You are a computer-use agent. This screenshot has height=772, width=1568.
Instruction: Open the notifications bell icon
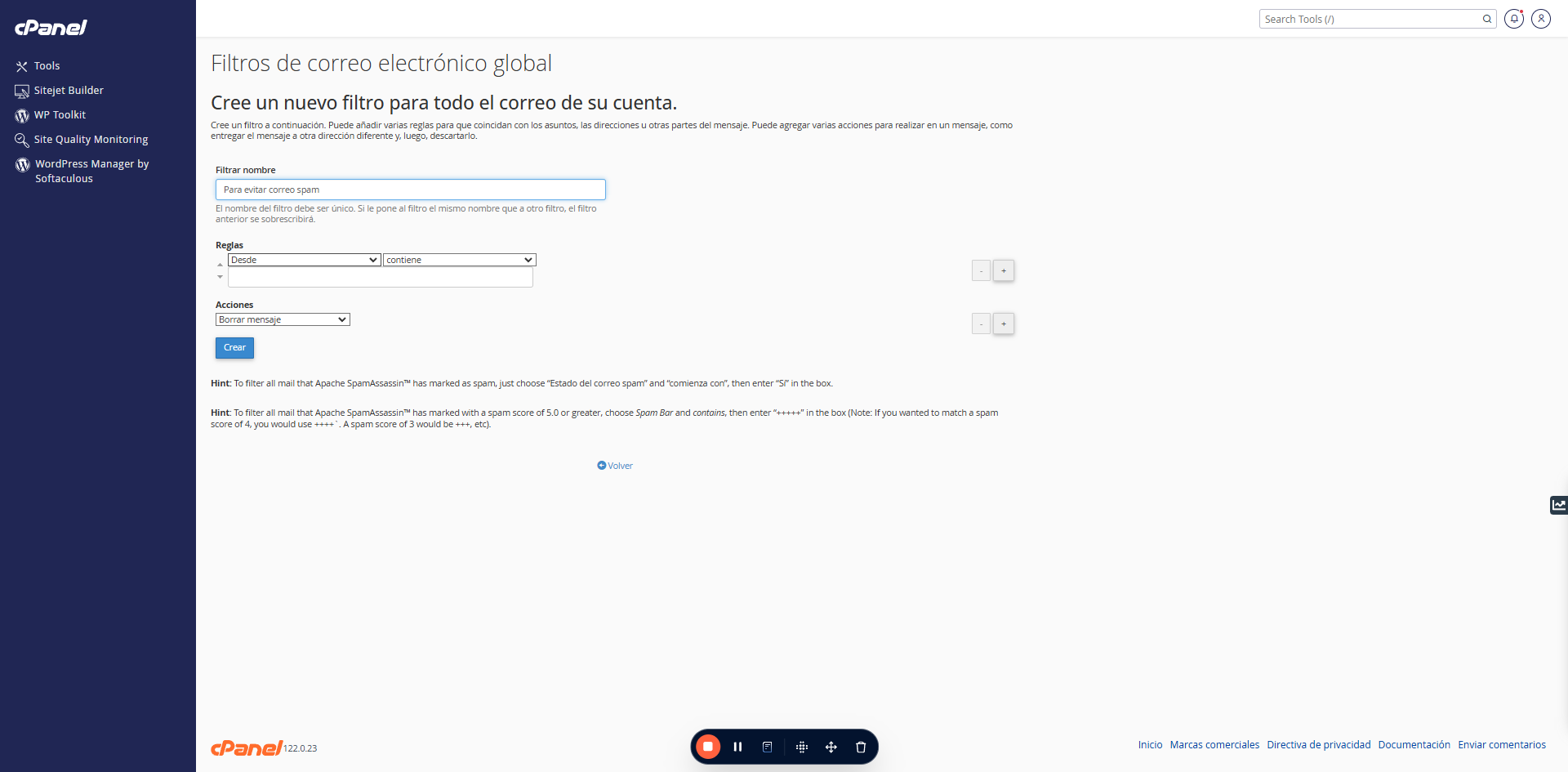point(1514,19)
